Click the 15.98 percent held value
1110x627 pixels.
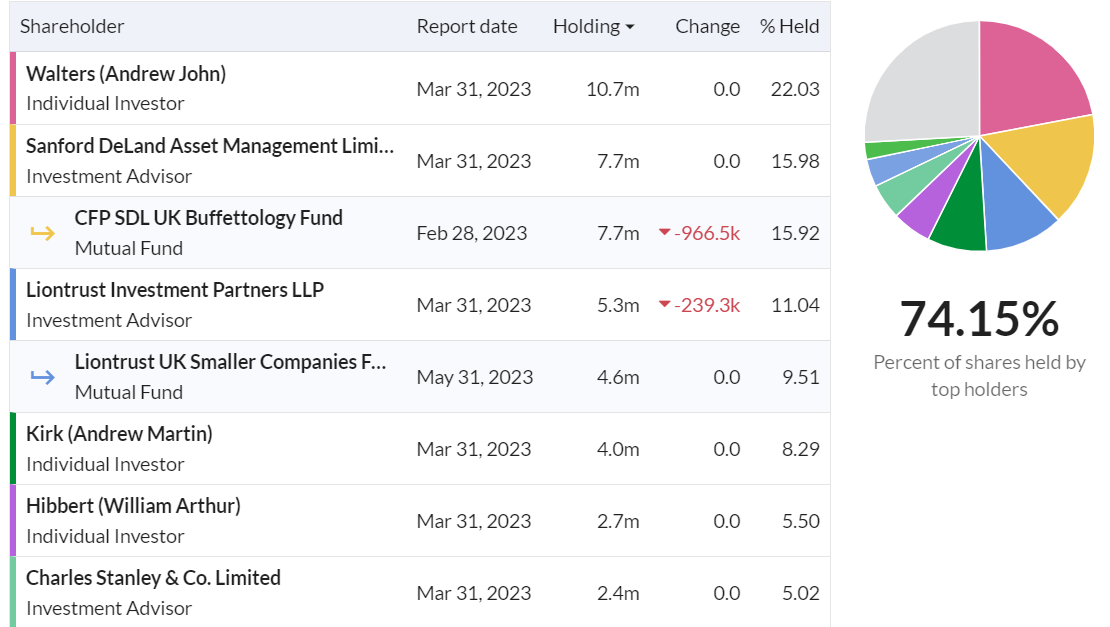[x=795, y=161]
